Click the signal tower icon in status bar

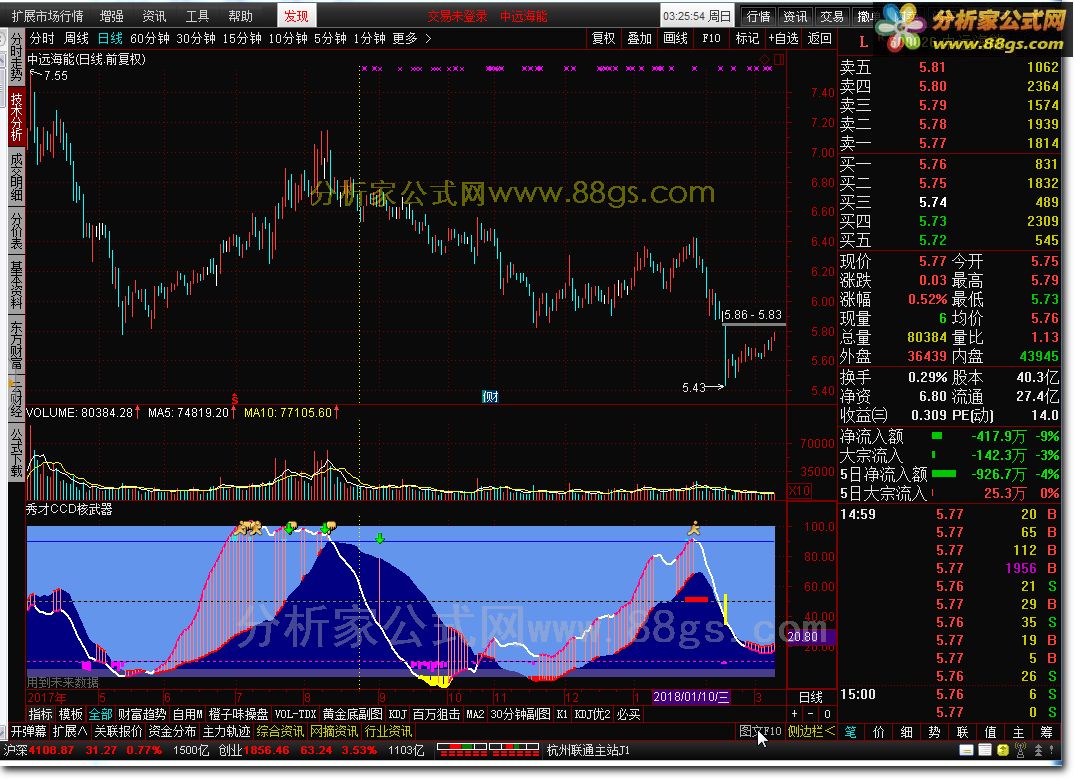tap(1021, 750)
